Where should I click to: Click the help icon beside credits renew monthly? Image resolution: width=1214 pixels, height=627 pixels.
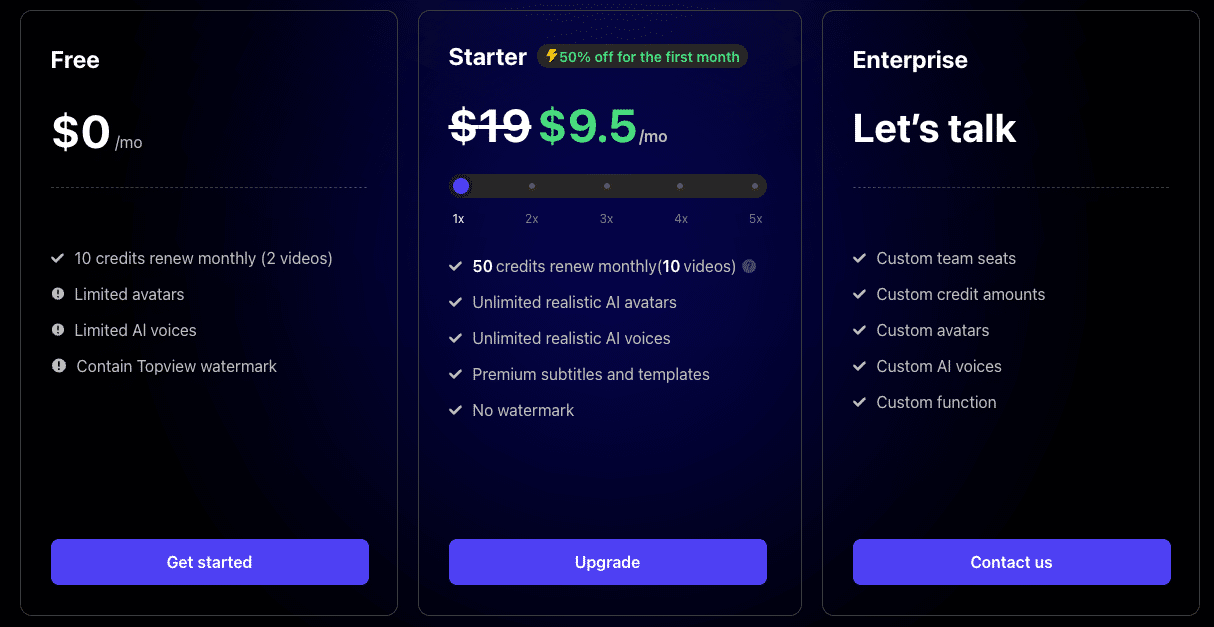[x=749, y=267]
